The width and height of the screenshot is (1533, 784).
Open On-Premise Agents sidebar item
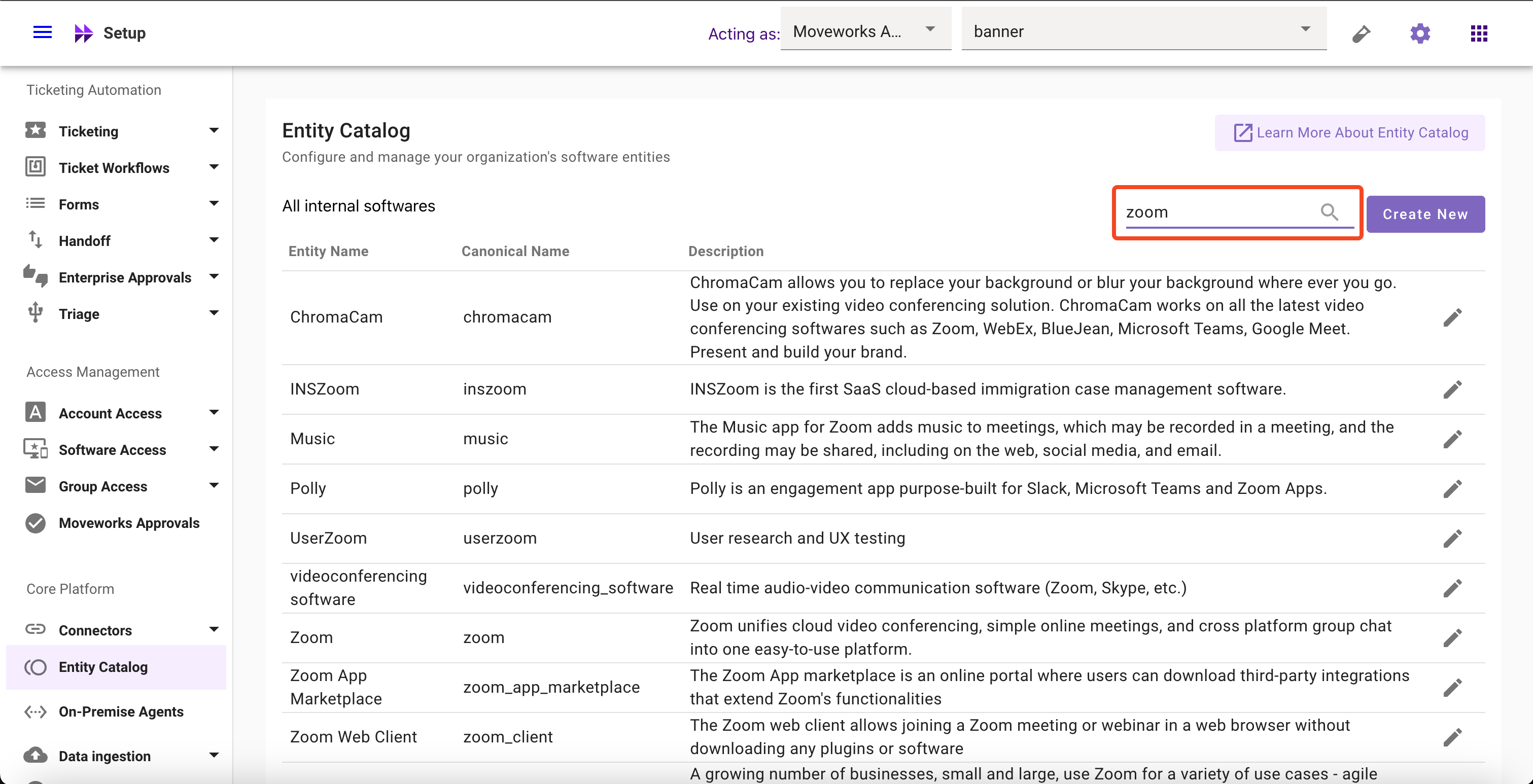tap(121, 711)
